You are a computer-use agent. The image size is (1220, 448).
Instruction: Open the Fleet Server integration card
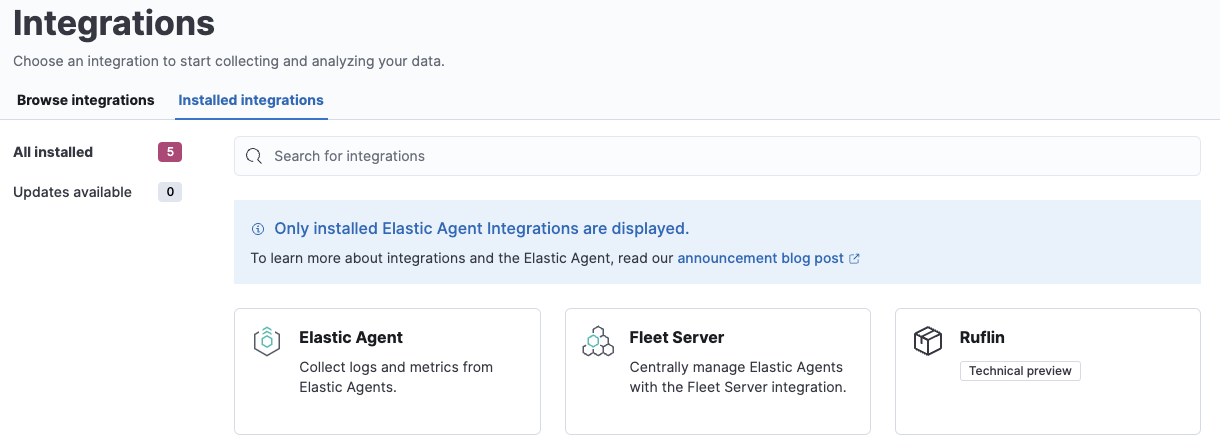pos(718,371)
